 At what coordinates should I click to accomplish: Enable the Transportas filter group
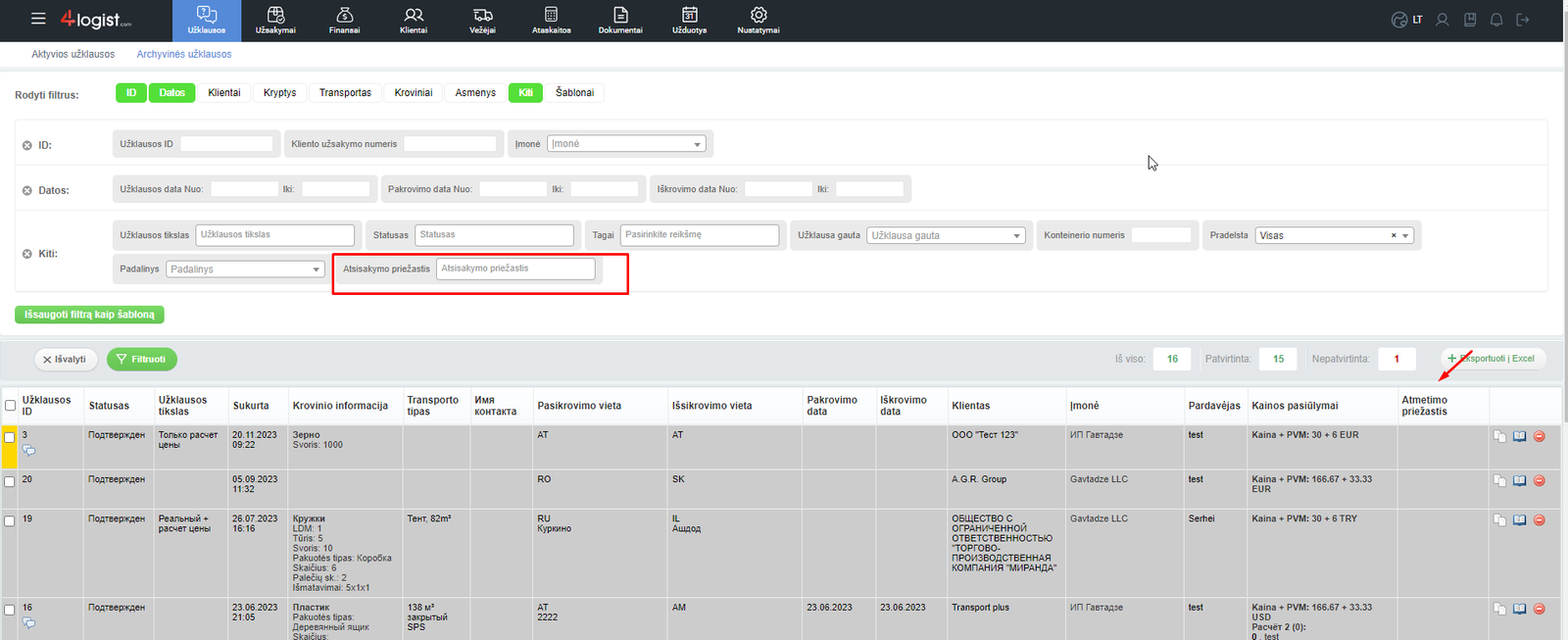[345, 92]
